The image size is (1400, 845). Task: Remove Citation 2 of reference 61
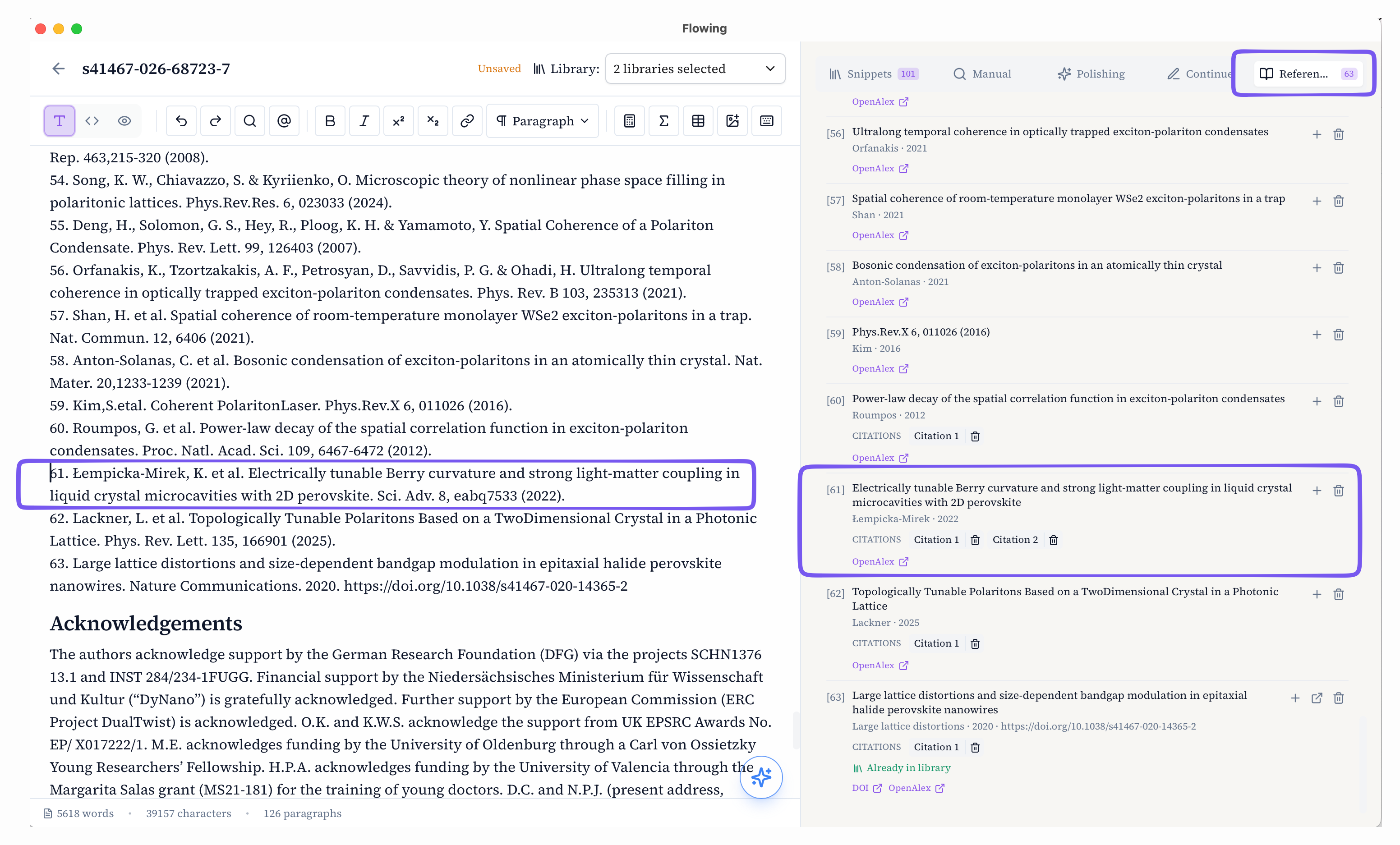click(1054, 540)
